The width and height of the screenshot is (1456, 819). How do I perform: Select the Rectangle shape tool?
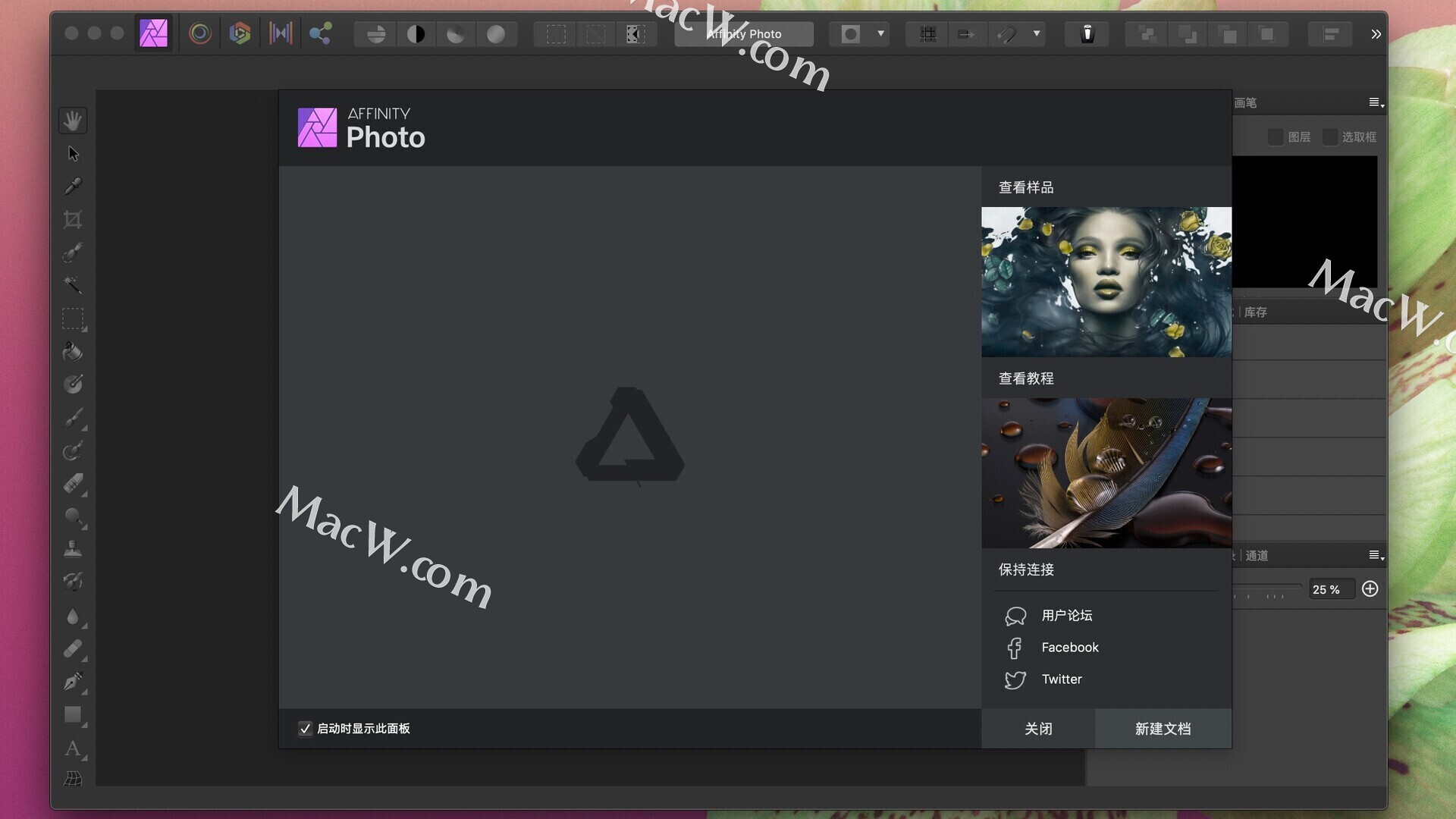click(x=73, y=715)
